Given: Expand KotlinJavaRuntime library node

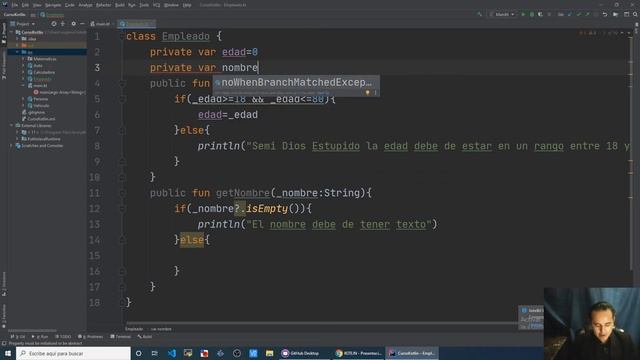Looking at the screenshot, I should (x=18, y=139).
